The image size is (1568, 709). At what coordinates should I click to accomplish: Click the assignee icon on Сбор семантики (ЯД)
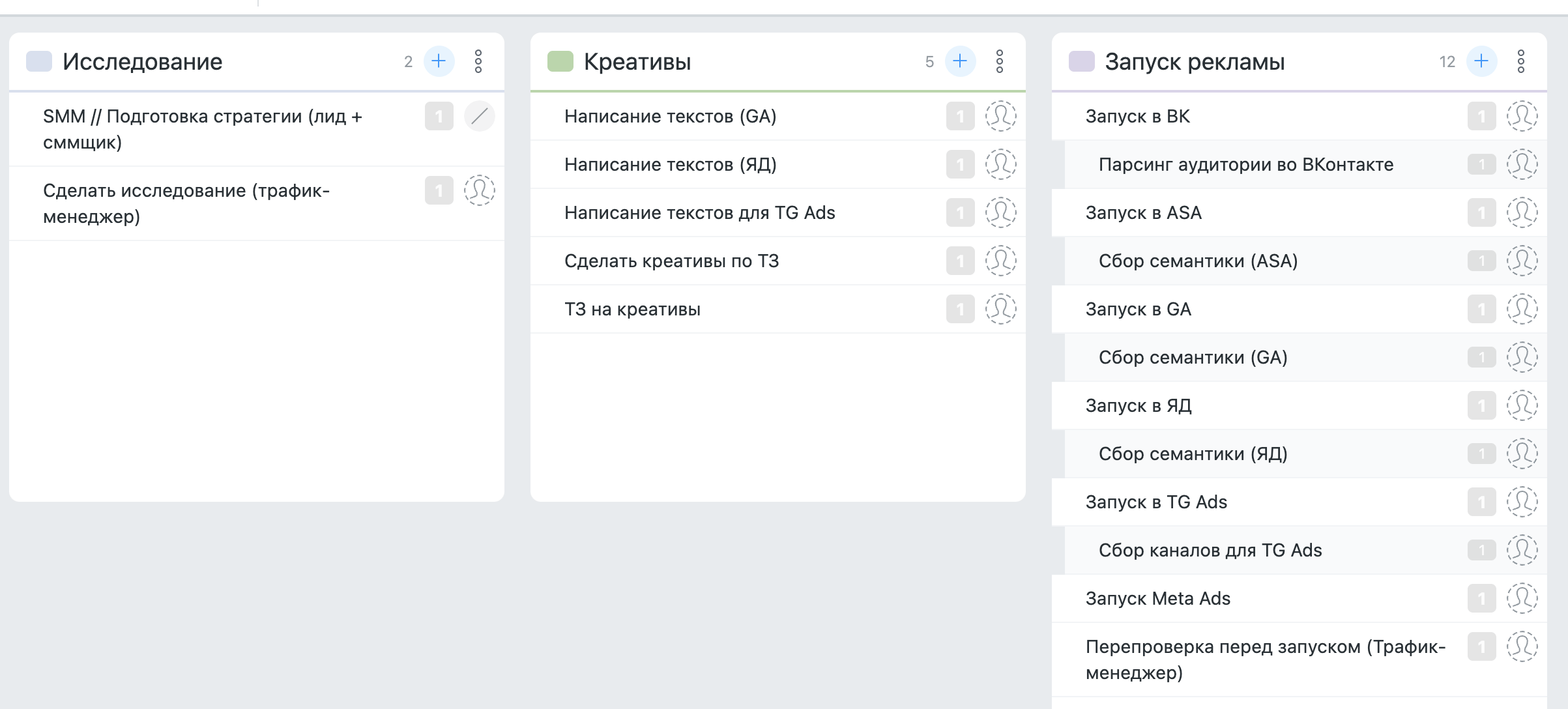(1521, 454)
